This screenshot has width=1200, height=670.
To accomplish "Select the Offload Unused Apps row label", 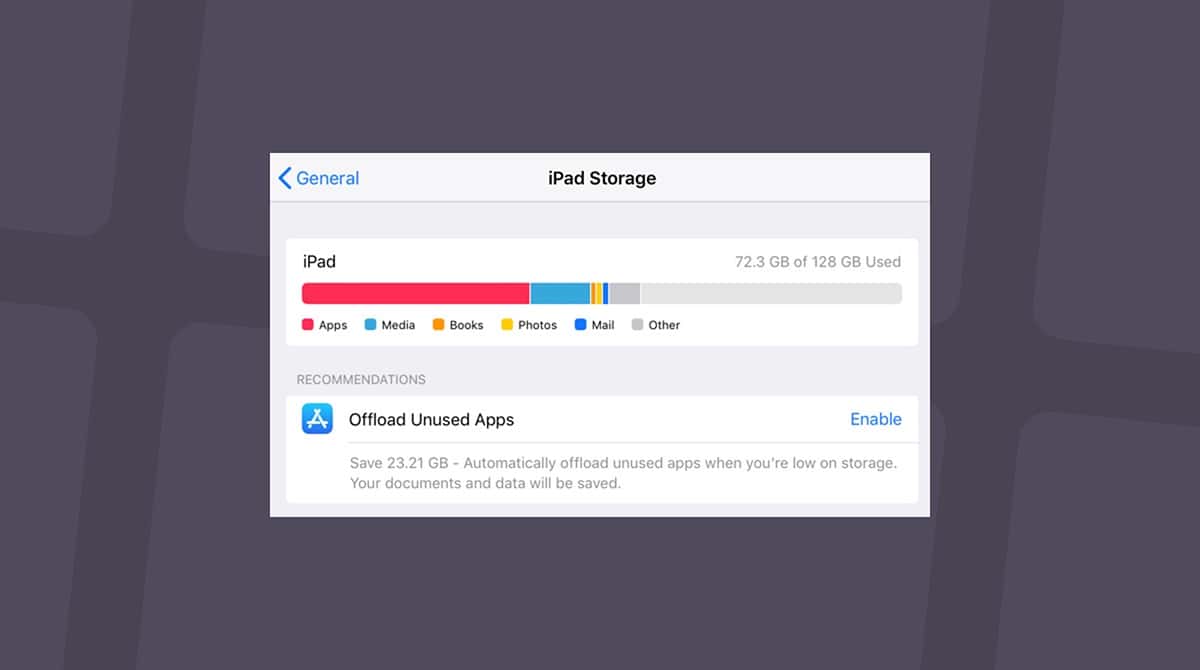I will (431, 420).
